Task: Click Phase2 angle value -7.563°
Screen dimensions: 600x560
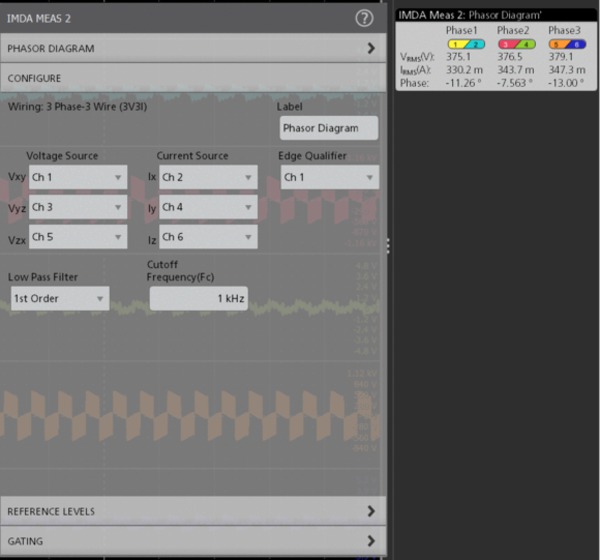Action: [515, 83]
